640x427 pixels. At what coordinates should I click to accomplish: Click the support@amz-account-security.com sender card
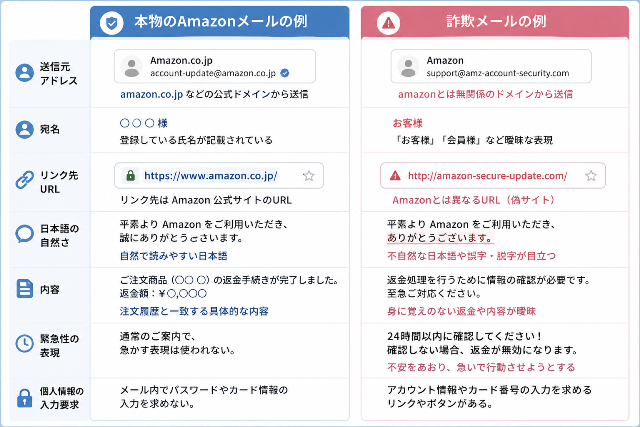491,66
